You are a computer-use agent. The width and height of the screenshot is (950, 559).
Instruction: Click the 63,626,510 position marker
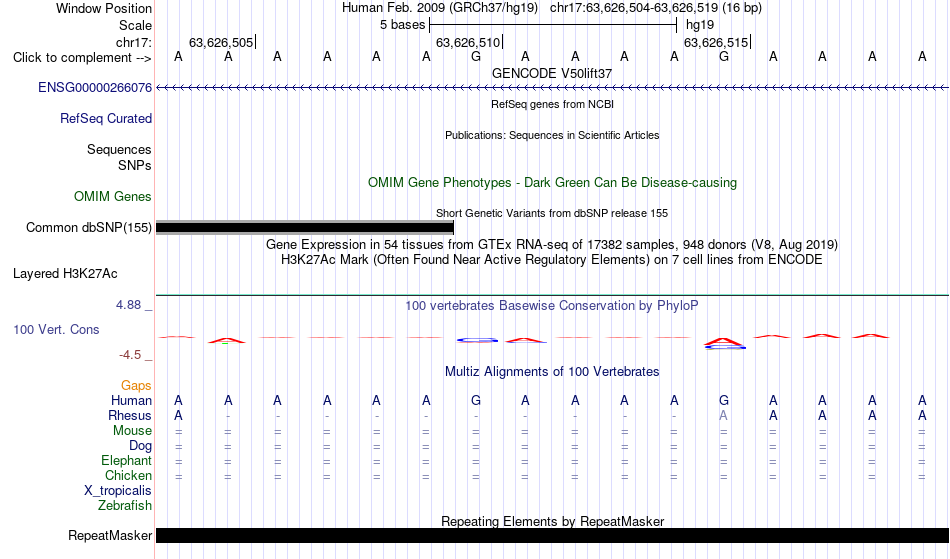[x=468, y=42]
